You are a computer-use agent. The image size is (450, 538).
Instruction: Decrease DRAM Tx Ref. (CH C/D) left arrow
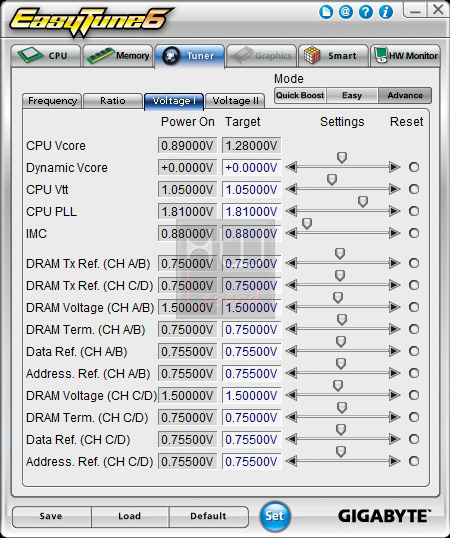click(x=291, y=285)
